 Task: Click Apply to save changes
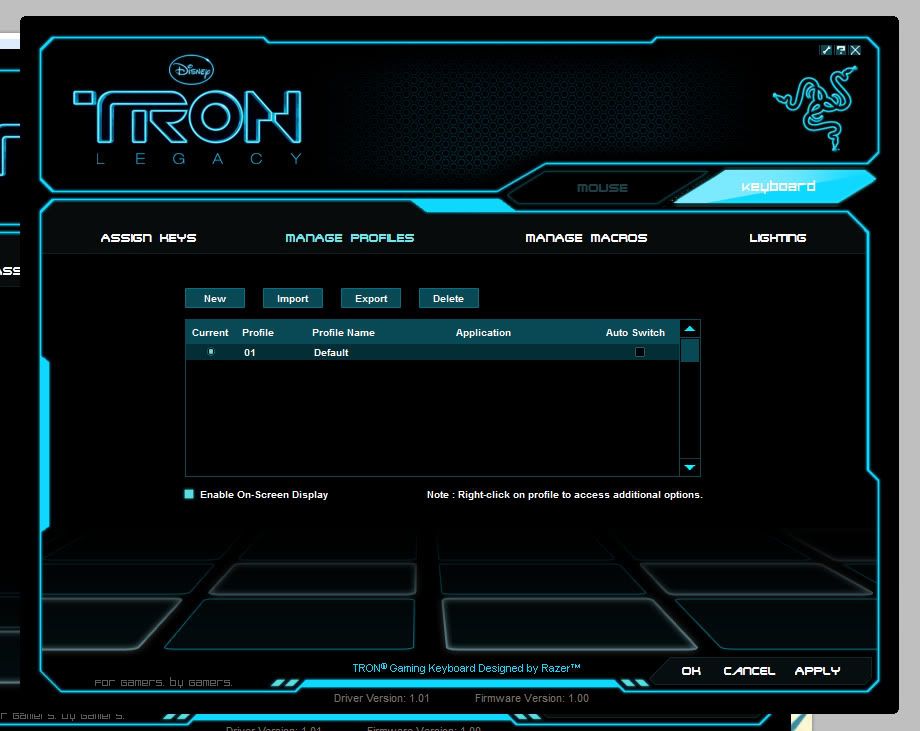pos(817,671)
